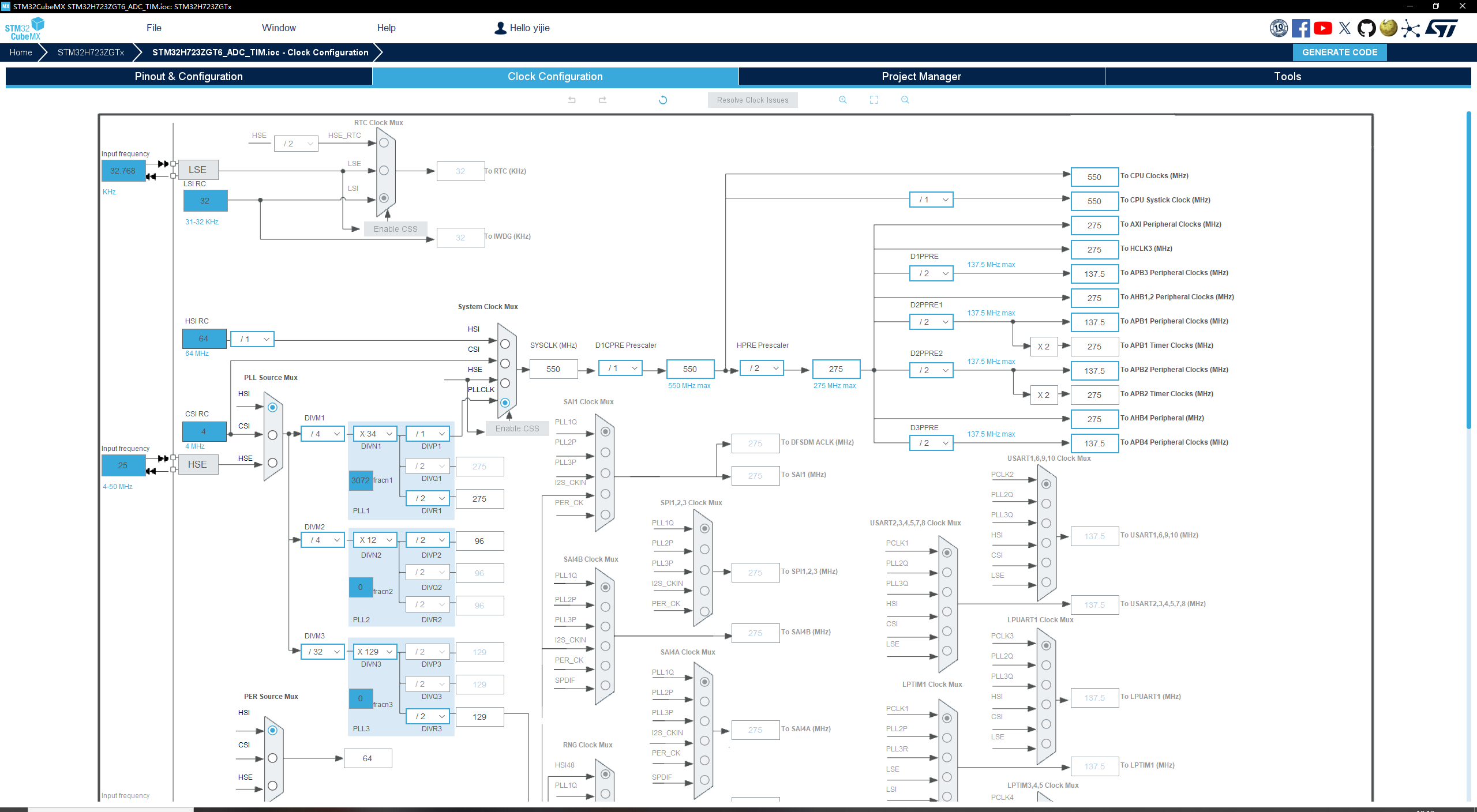Viewport: 1477px width, 812px height.
Task: Open the Facebook icon link
Action: point(1301,28)
